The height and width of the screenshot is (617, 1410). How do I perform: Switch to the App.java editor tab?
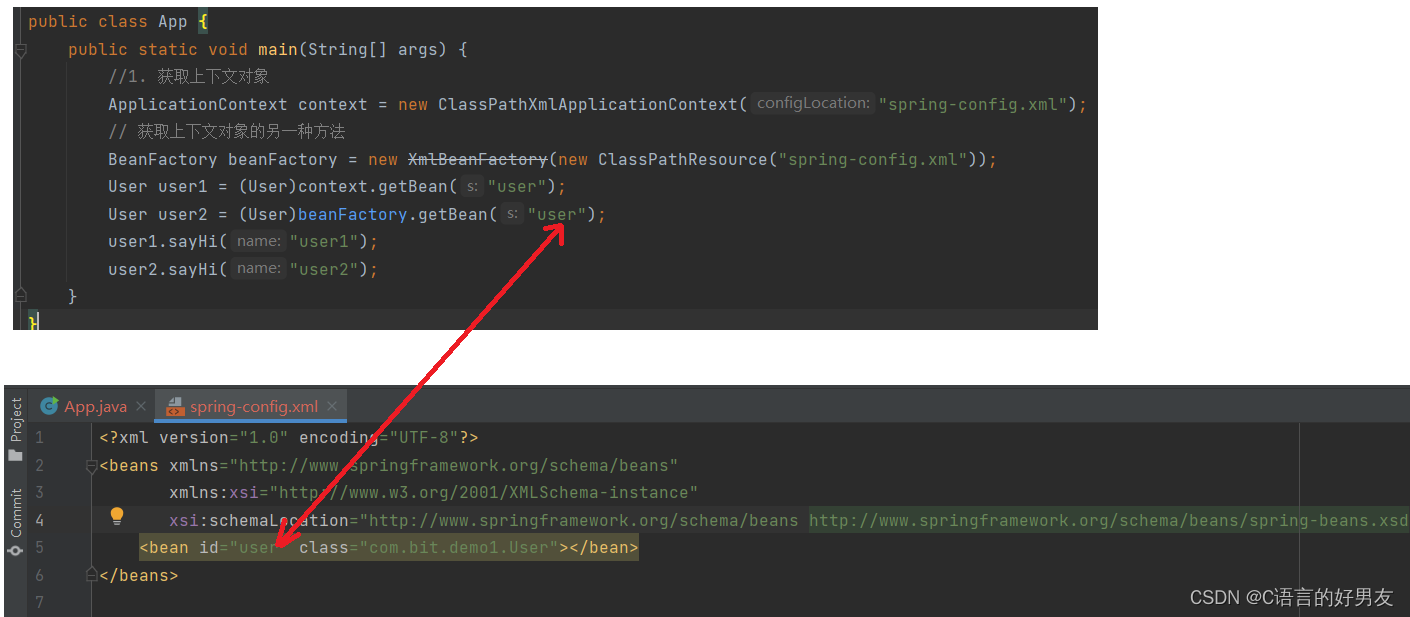[x=85, y=406]
